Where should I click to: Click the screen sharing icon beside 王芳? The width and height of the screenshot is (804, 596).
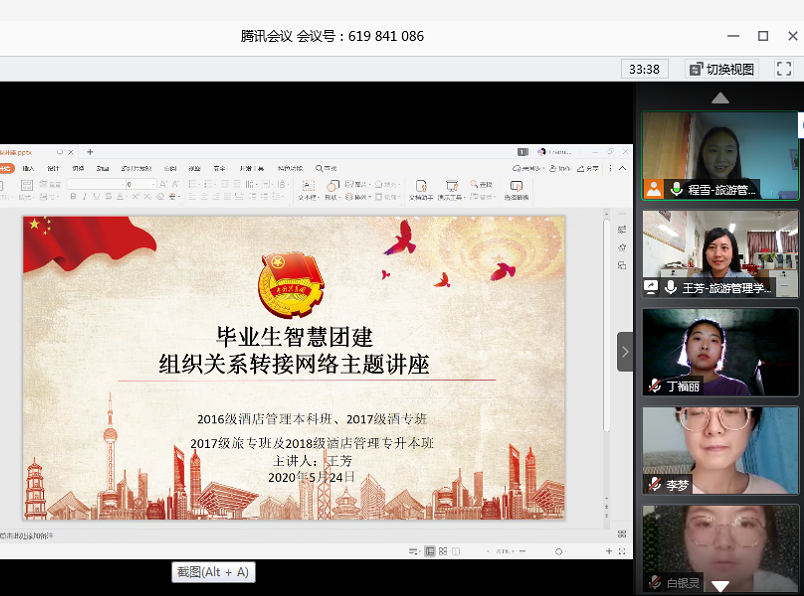tap(652, 288)
